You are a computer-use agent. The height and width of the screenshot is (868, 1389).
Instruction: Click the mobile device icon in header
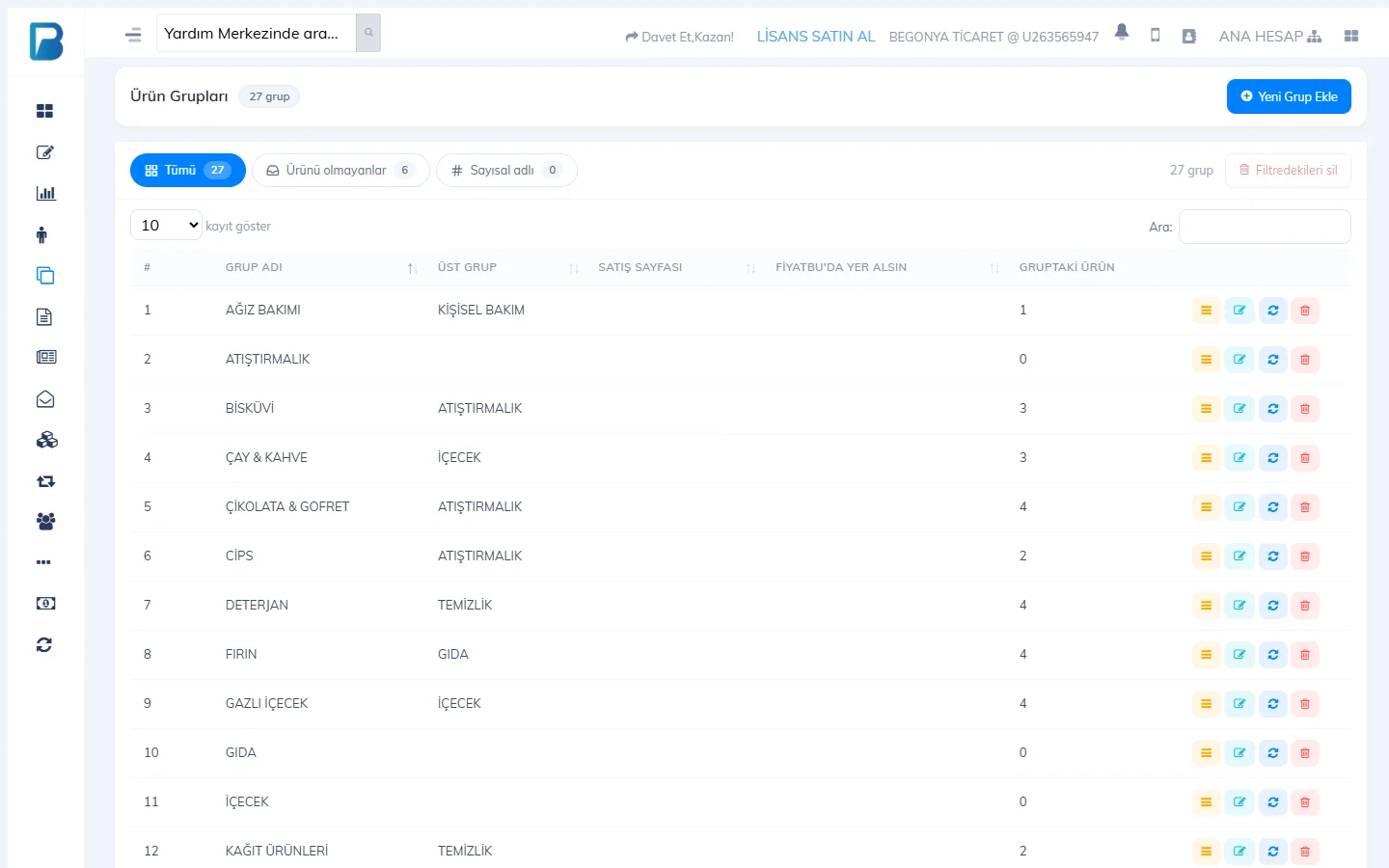click(1156, 35)
